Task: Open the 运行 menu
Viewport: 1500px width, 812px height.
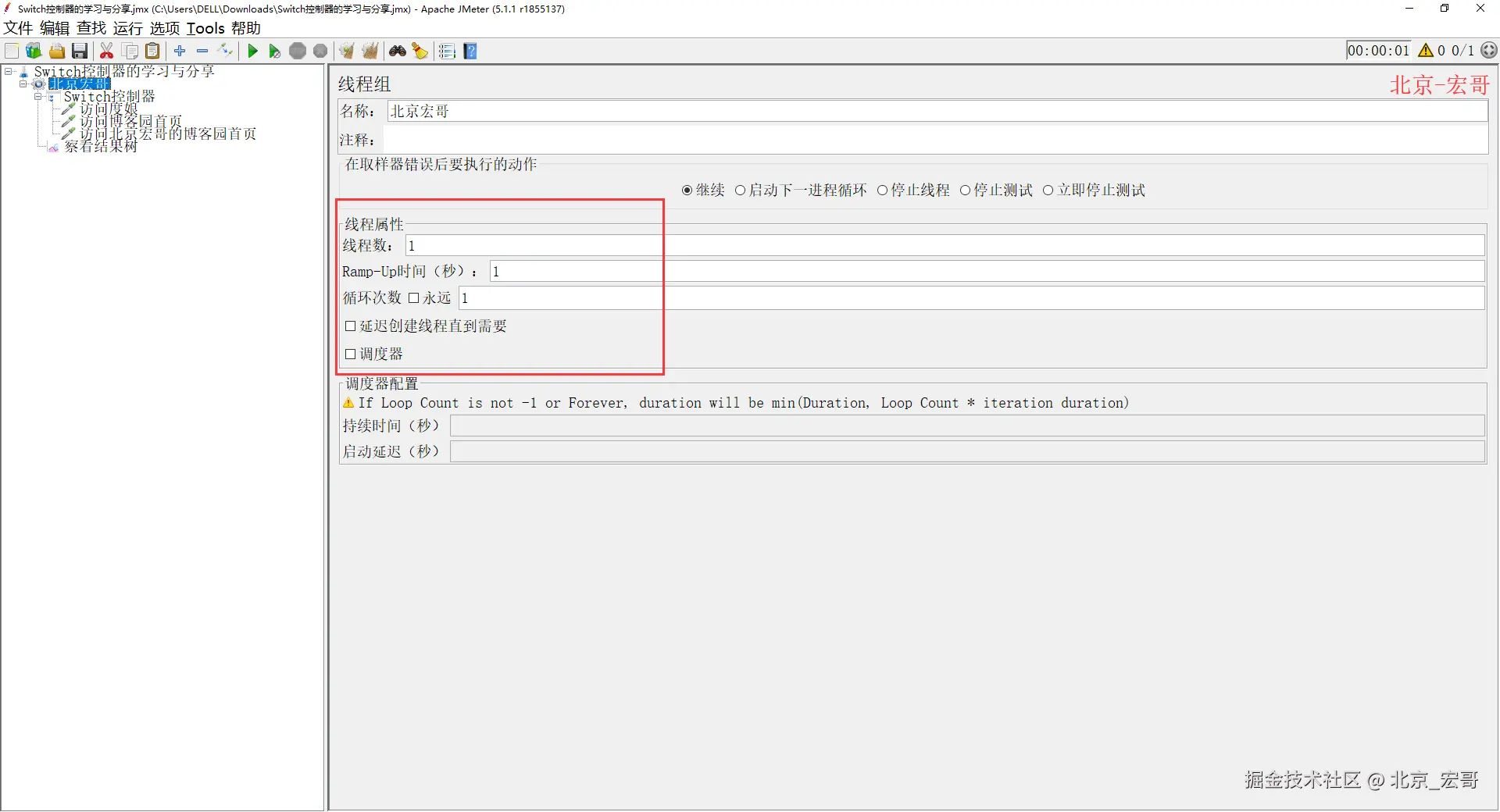Action: click(x=128, y=28)
